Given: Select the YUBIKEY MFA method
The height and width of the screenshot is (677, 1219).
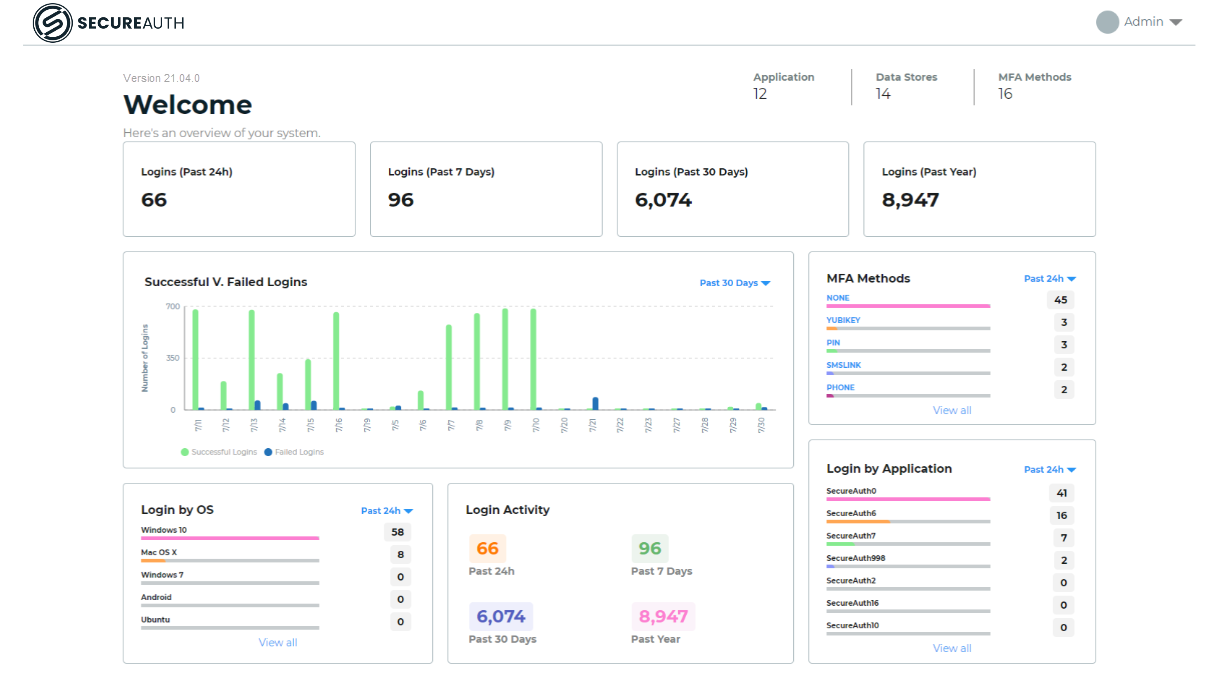Looking at the screenshot, I should [x=841, y=320].
